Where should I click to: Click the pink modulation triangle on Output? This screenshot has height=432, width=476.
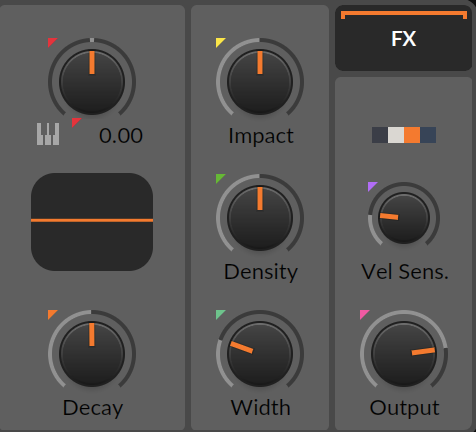coord(364,314)
